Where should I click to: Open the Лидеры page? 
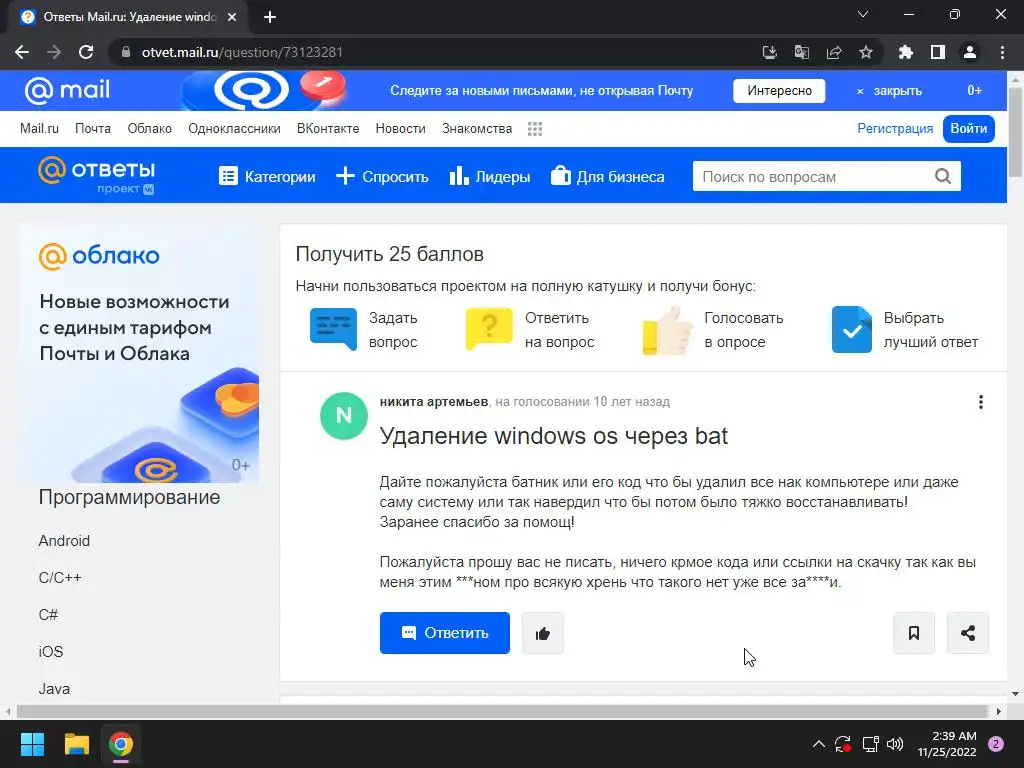[x=490, y=176]
